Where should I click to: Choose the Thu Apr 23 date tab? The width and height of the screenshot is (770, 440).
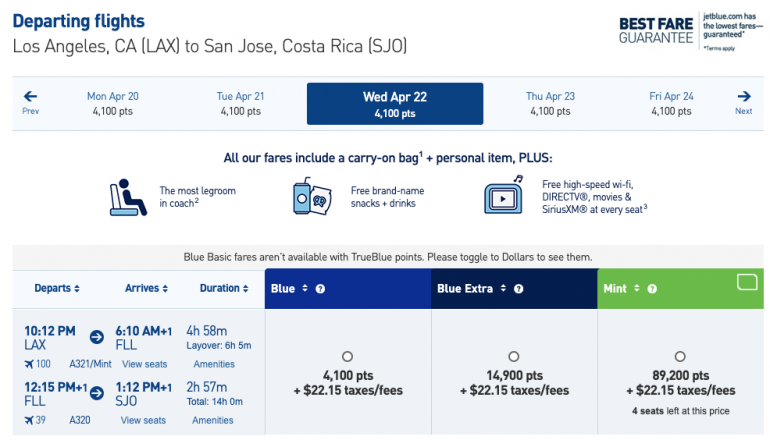[550, 103]
